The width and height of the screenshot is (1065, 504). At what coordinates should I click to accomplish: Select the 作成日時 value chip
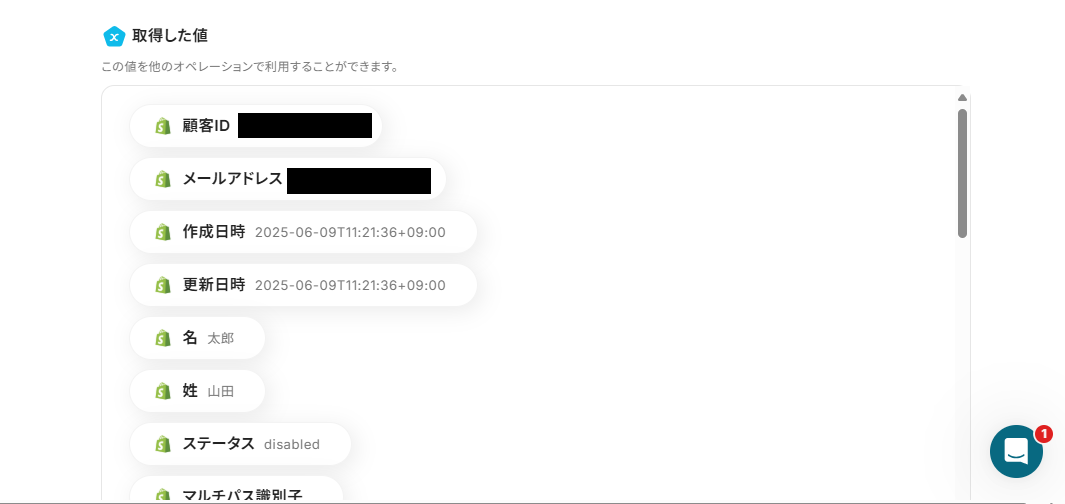[x=303, y=232]
